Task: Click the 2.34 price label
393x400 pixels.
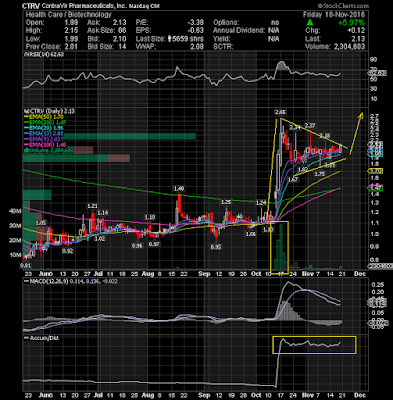Action: click(x=295, y=127)
